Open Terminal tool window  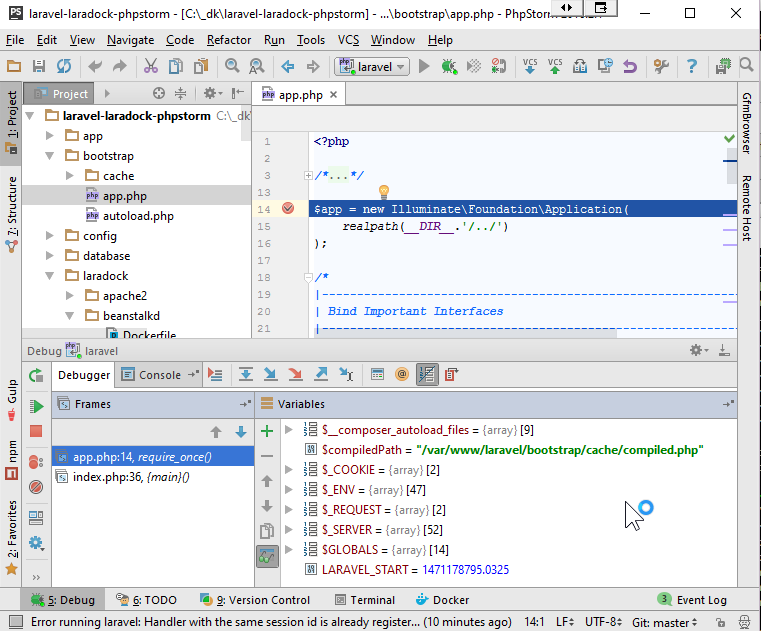(365, 600)
